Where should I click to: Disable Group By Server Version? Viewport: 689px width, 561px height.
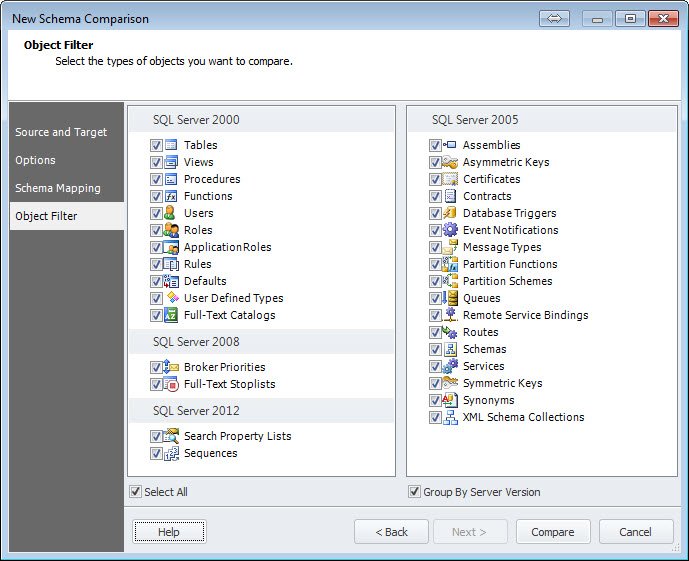point(414,492)
